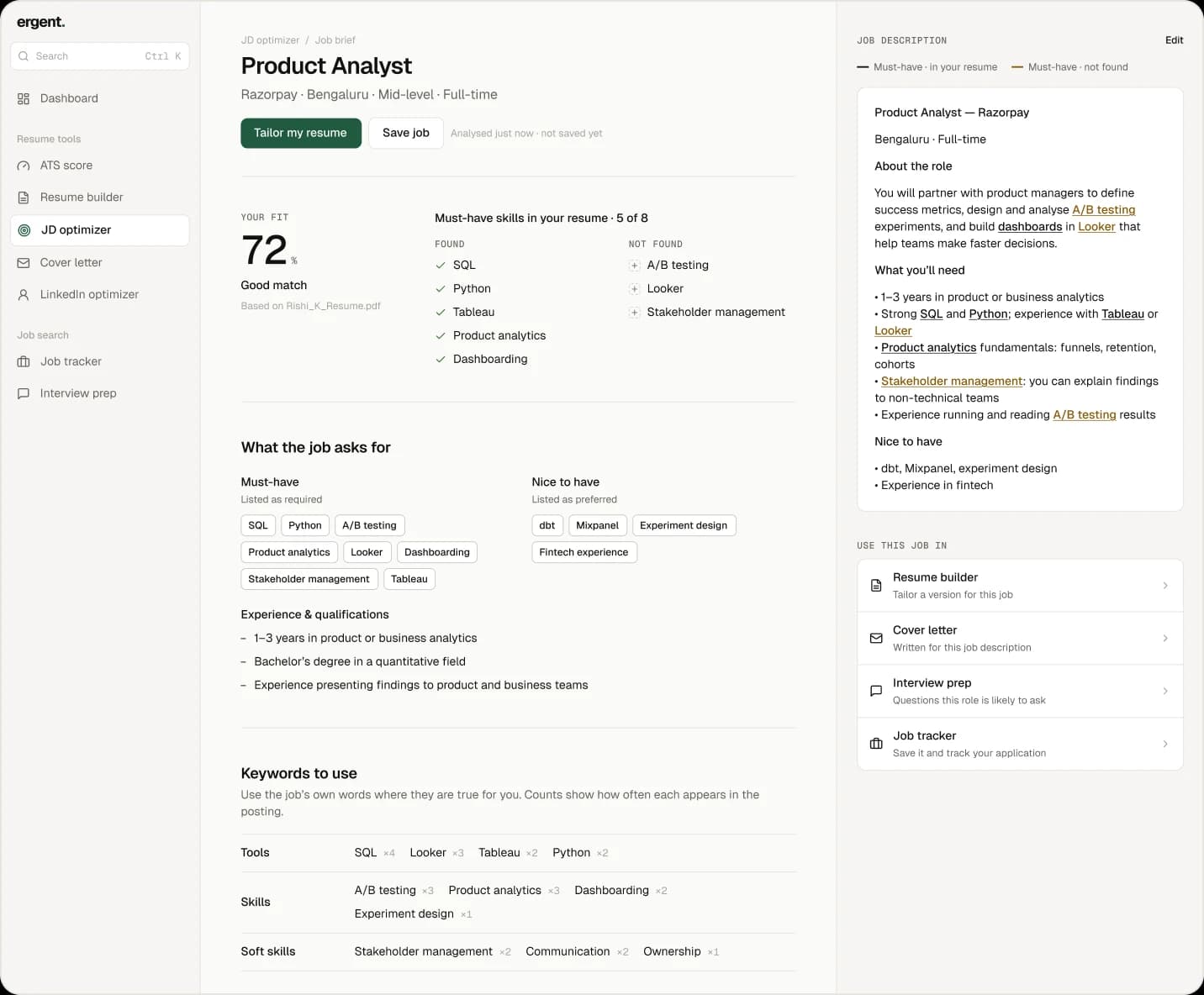This screenshot has width=1204, height=995.
Task: Add the missing A/B testing skill via plus icon
Action: click(x=635, y=266)
